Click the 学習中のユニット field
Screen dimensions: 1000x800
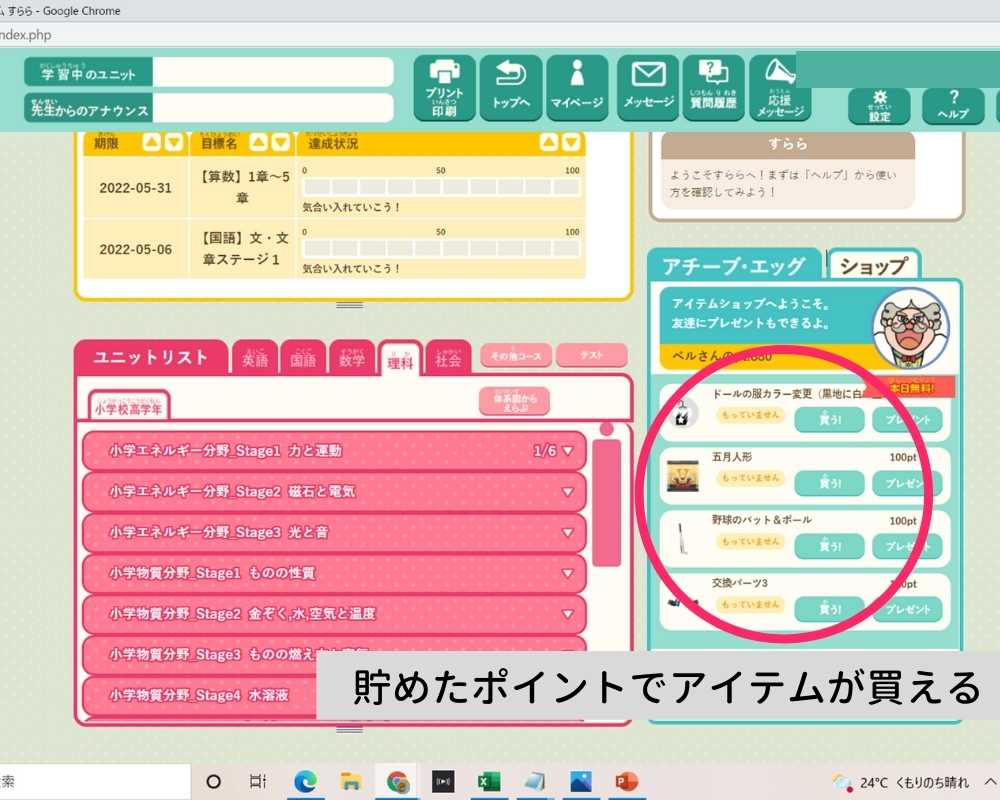273,72
